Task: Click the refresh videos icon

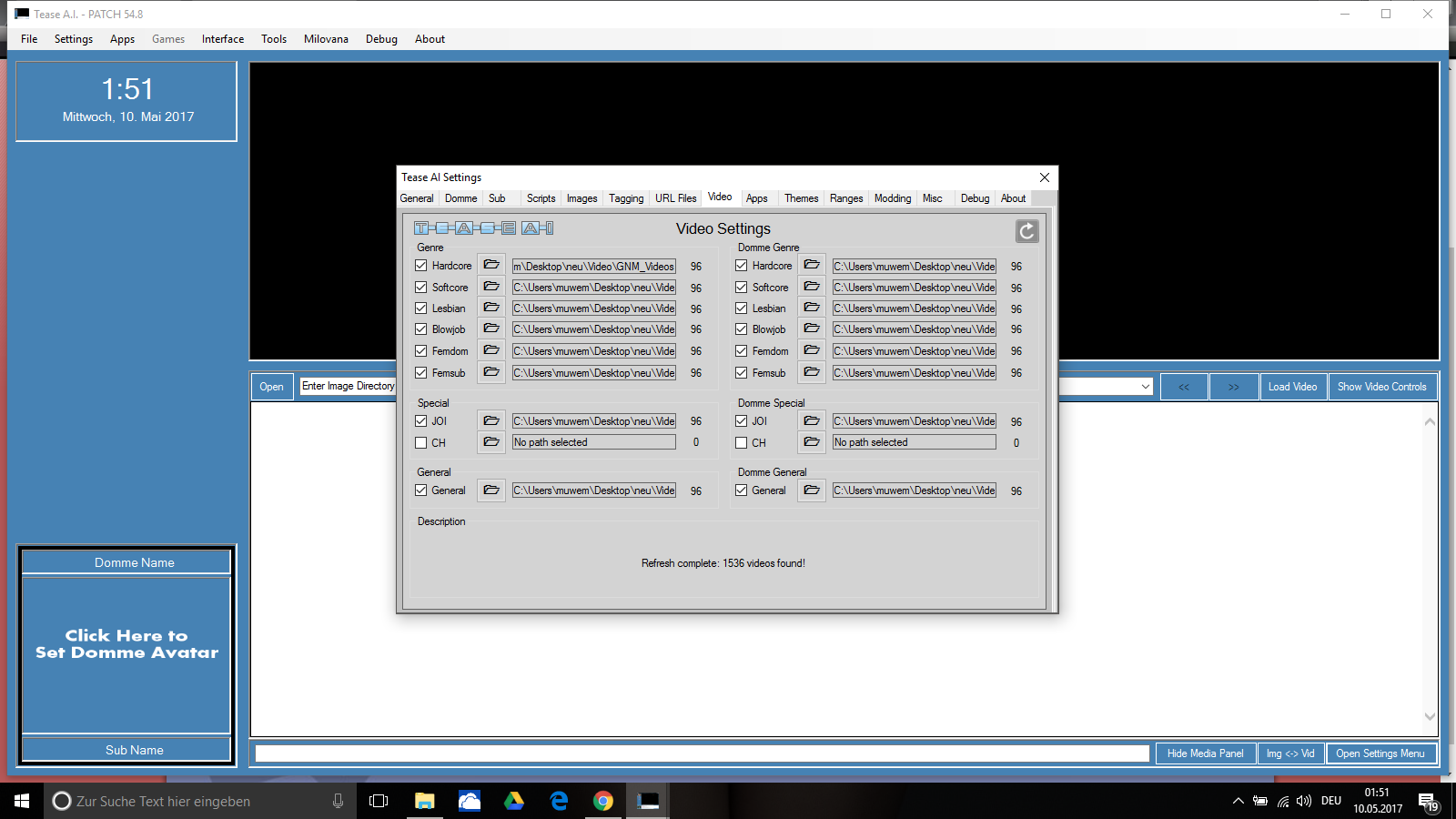Action: coord(1026,231)
